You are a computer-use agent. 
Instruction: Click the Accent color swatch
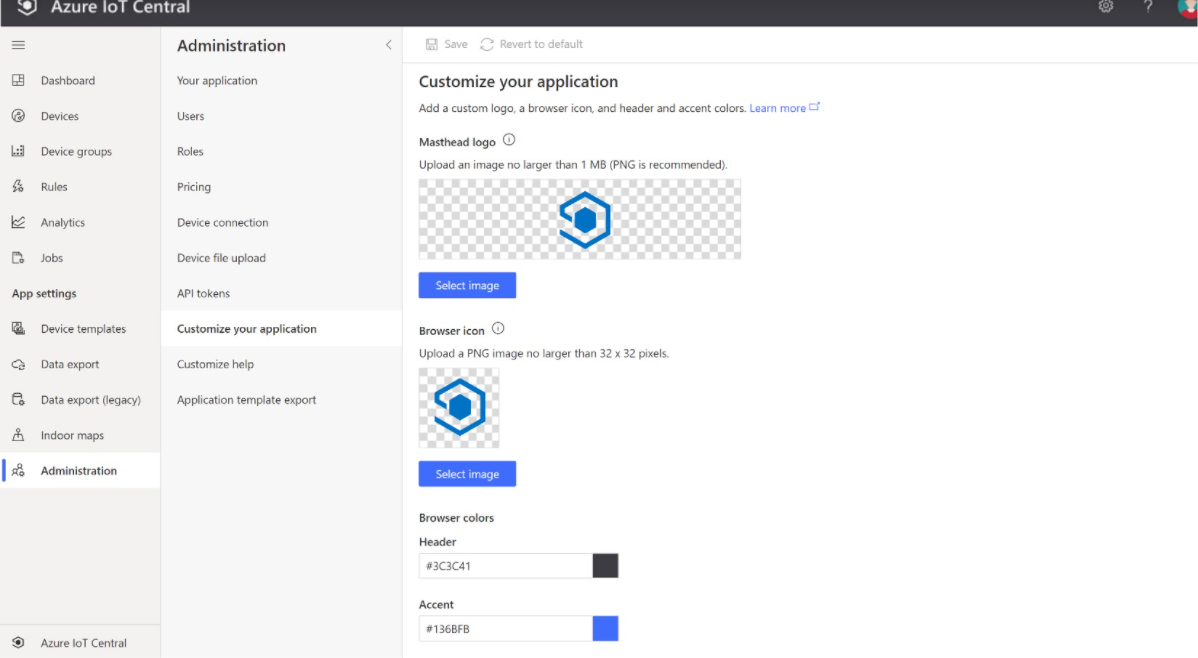(606, 628)
